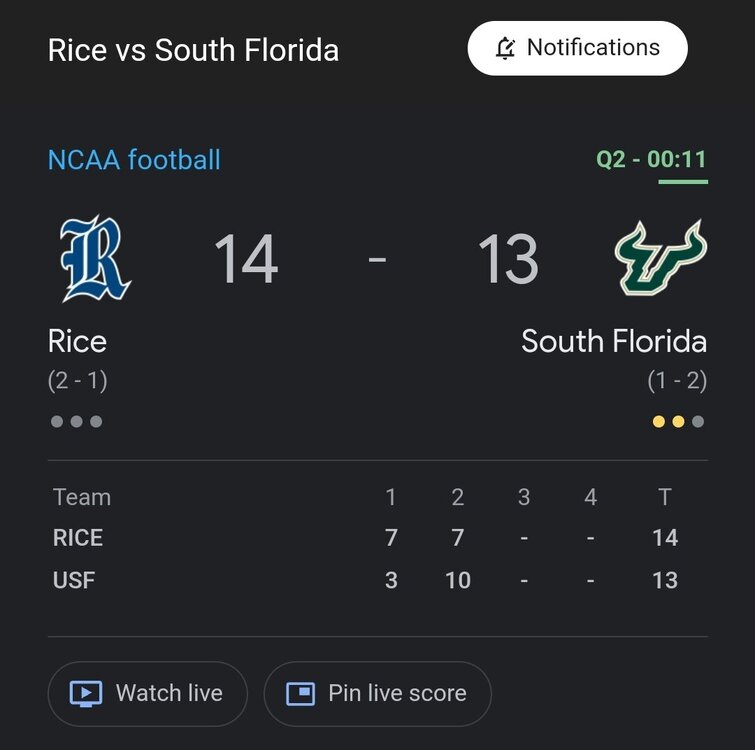Click the Q2 - 00:11 game clock

[651, 160]
